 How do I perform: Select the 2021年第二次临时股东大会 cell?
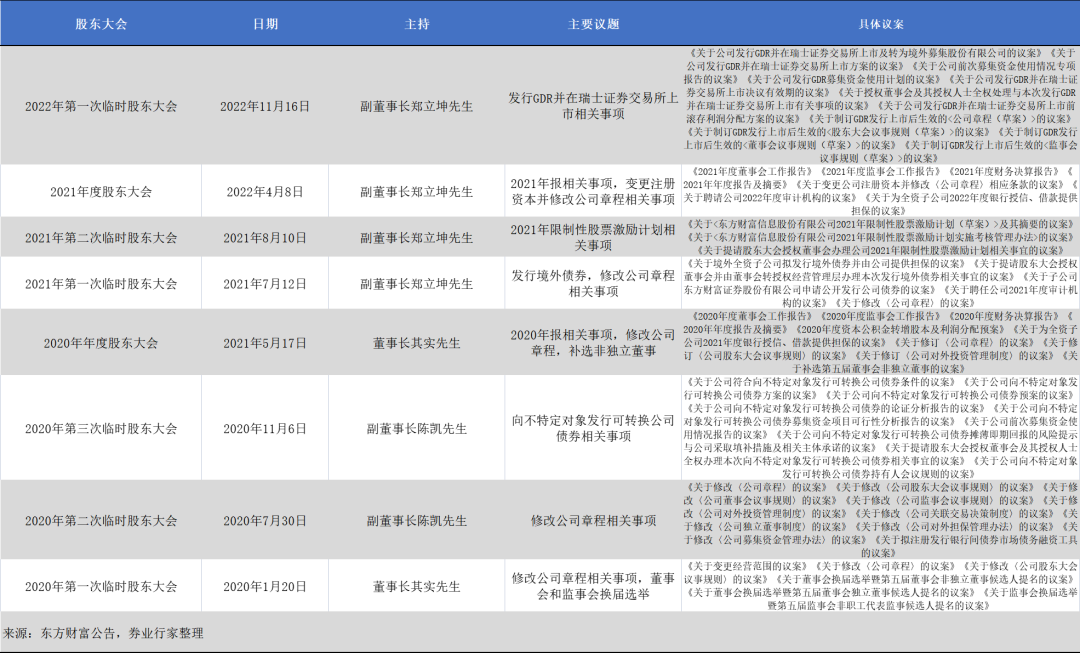tap(101, 238)
